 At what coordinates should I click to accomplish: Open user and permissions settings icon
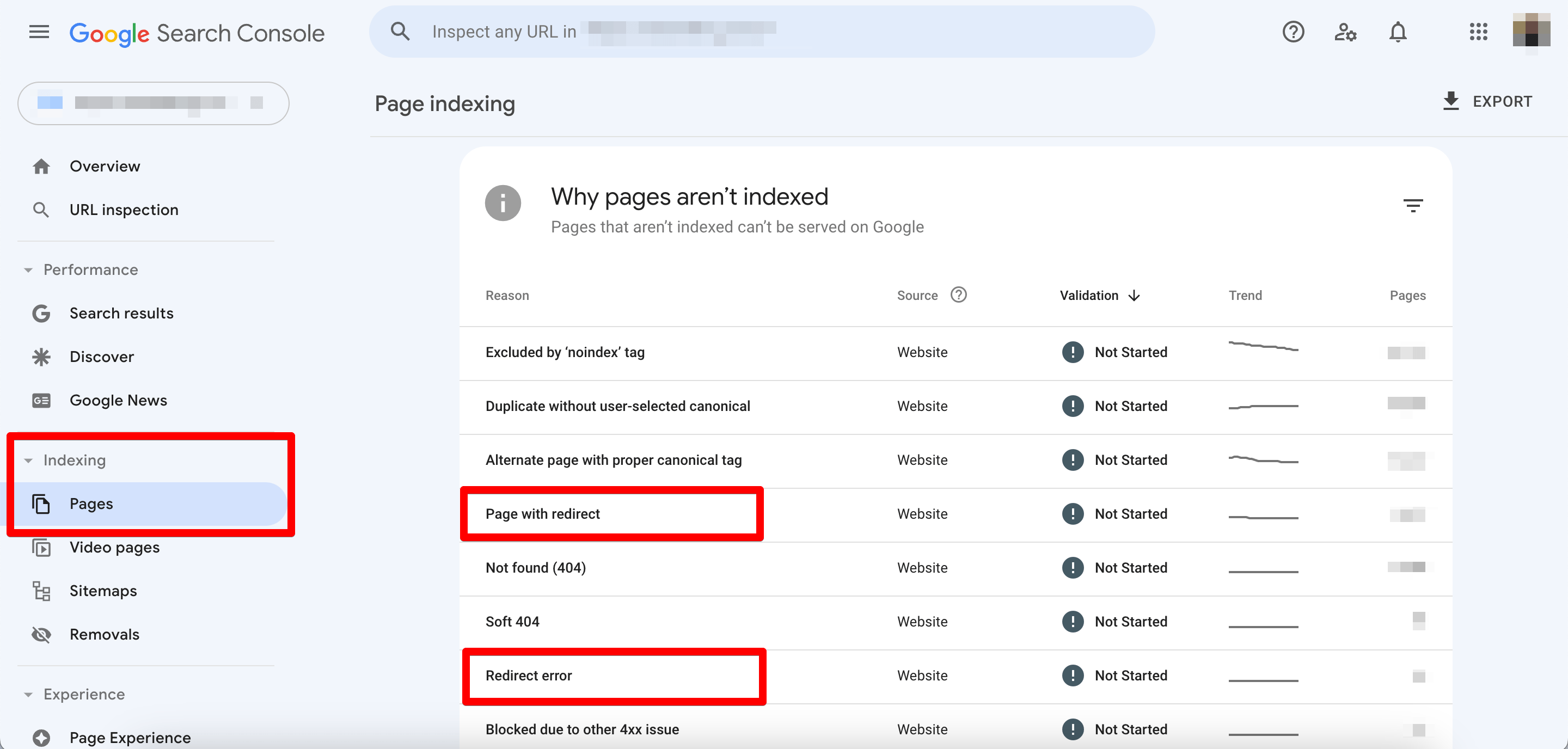pyautogui.click(x=1345, y=32)
